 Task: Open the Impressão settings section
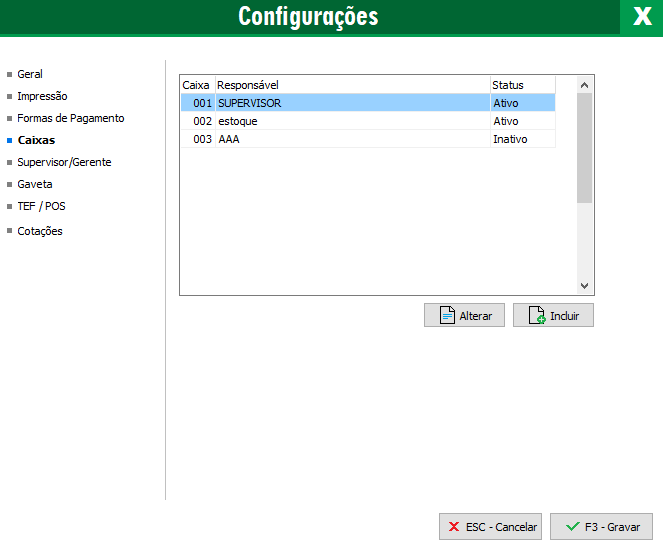pyautogui.click(x=42, y=96)
